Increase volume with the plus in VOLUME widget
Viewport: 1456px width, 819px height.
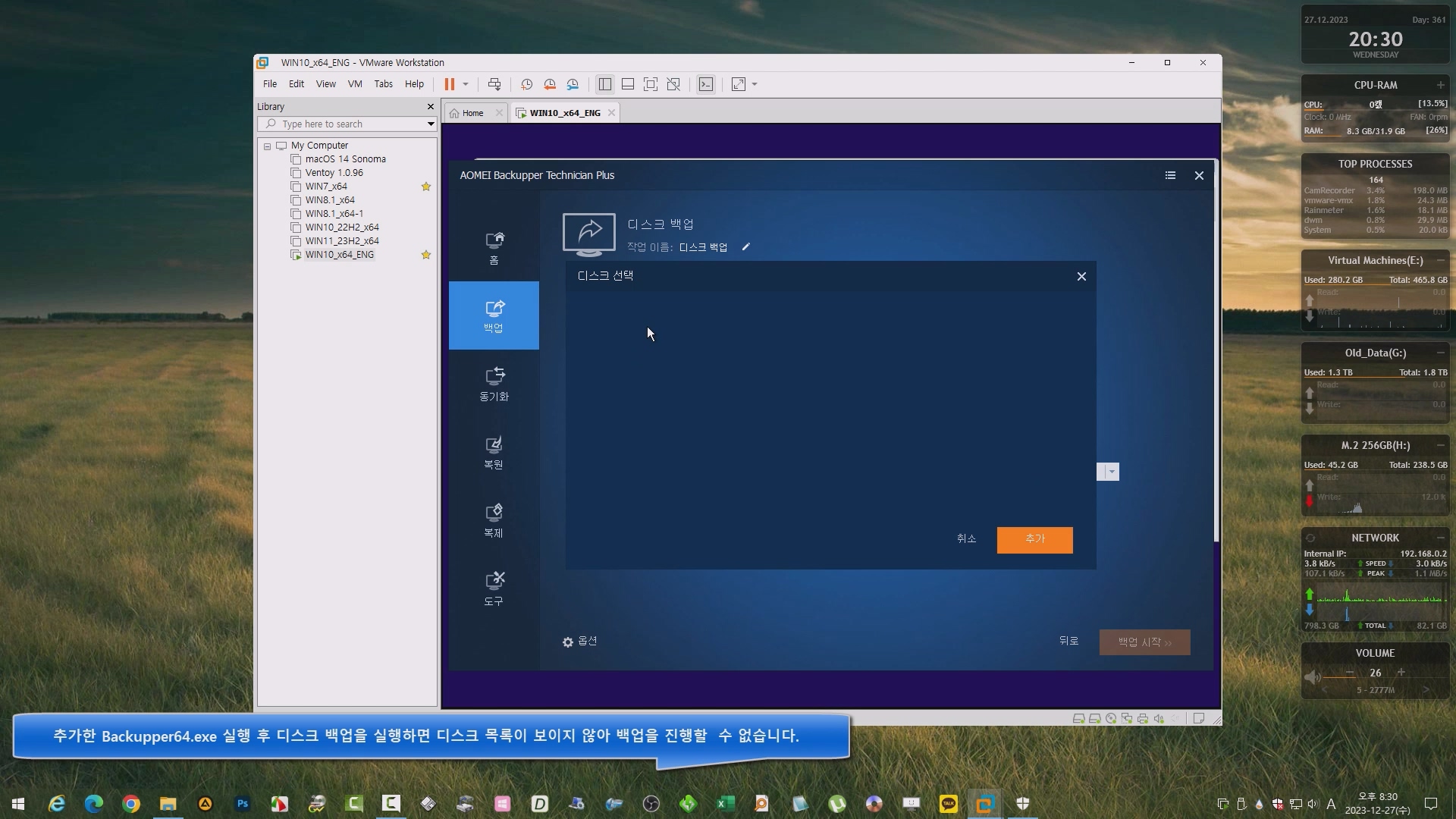(1401, 673)
